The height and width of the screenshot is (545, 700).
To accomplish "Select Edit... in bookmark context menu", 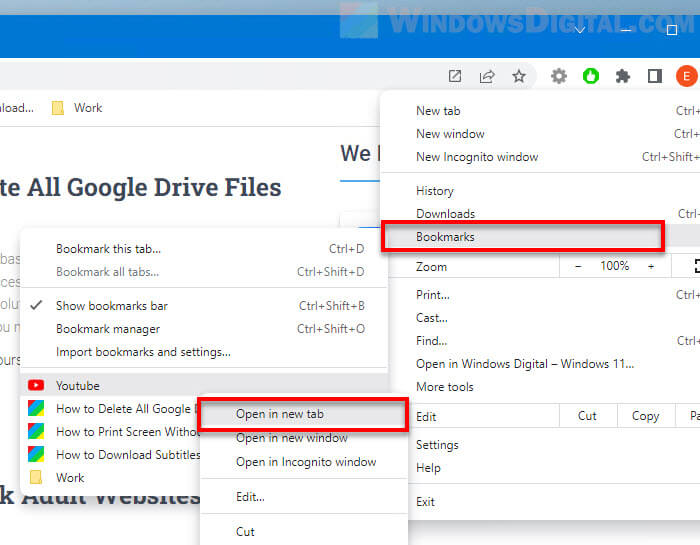I will pos(304,497).
